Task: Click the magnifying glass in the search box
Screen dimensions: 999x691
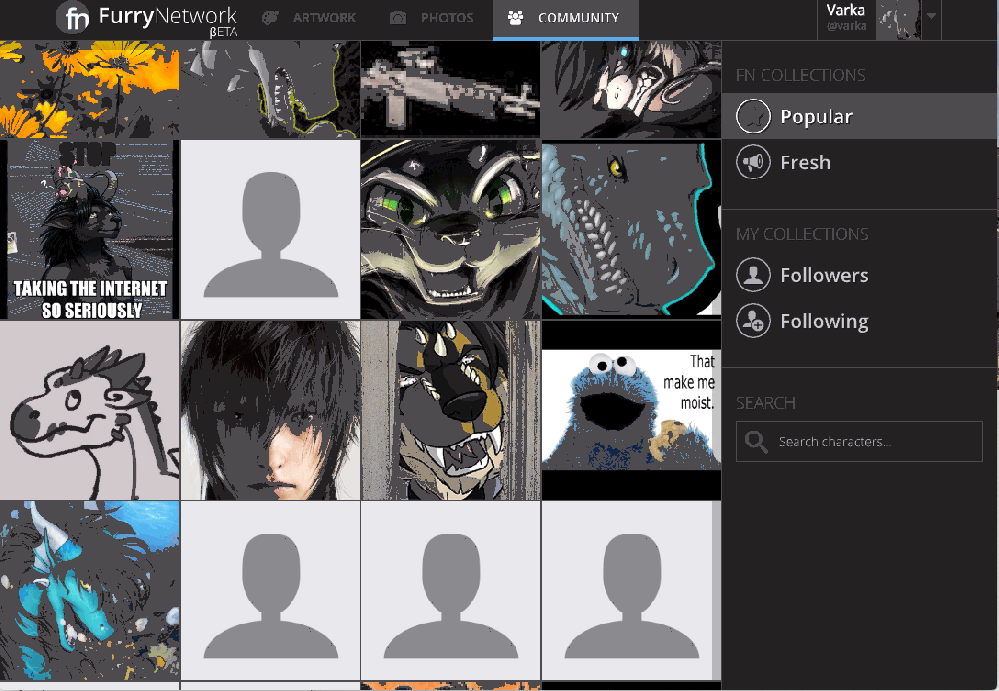Action: point(758,441)
